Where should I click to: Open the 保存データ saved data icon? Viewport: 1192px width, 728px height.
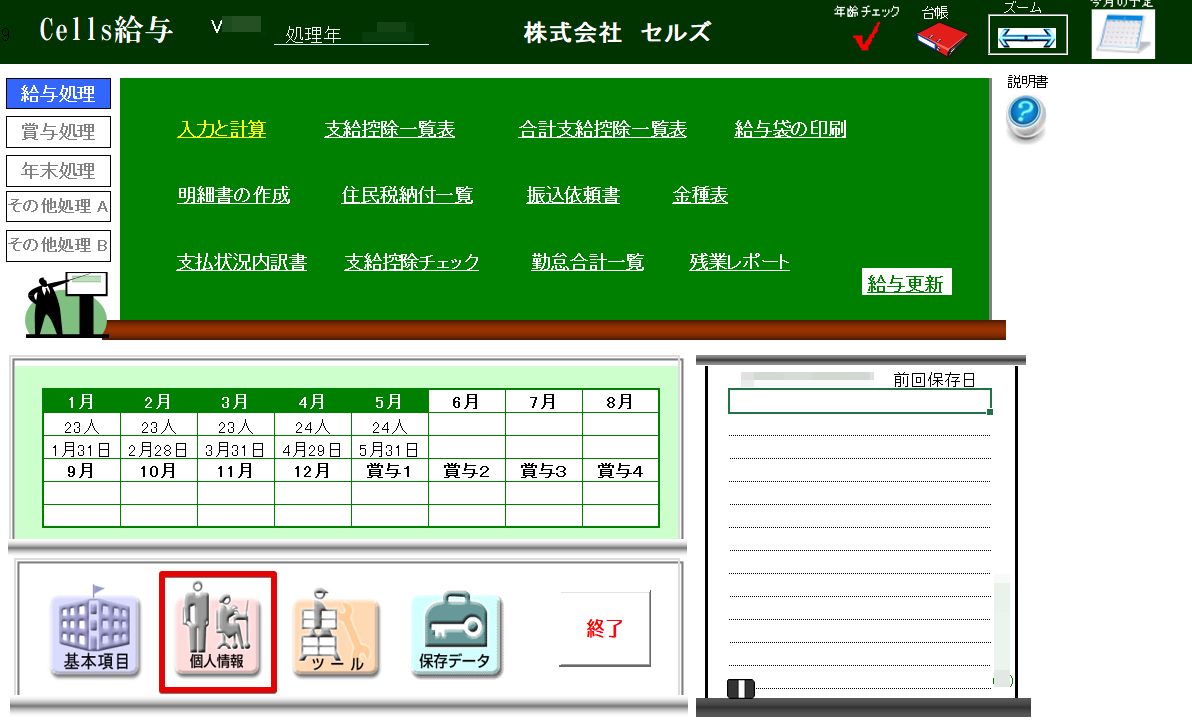[x=456, y=634]
